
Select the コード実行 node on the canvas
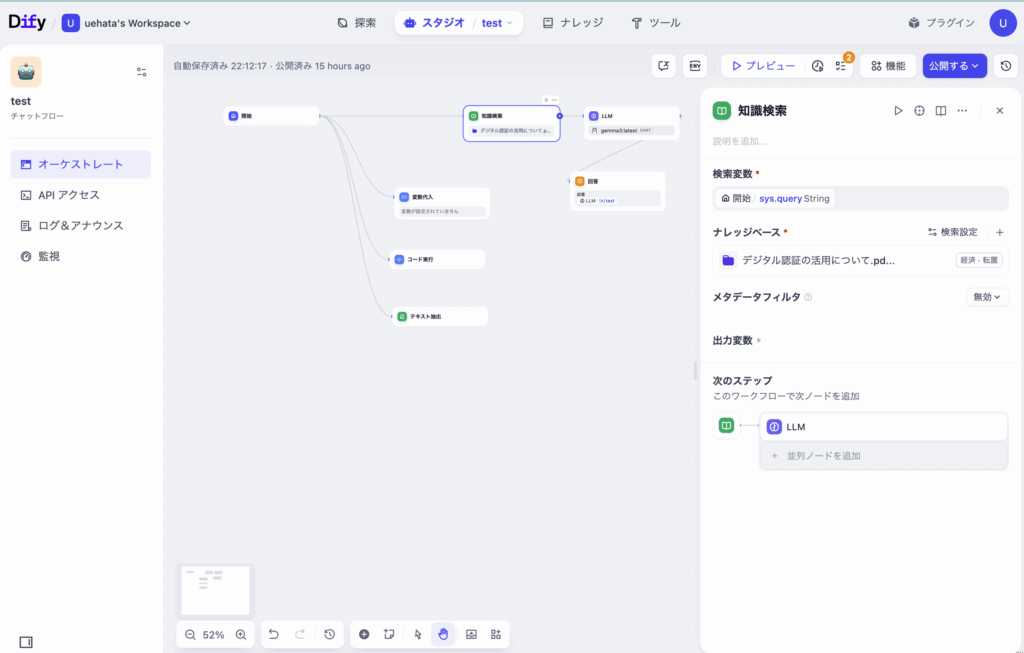(437, 259)
